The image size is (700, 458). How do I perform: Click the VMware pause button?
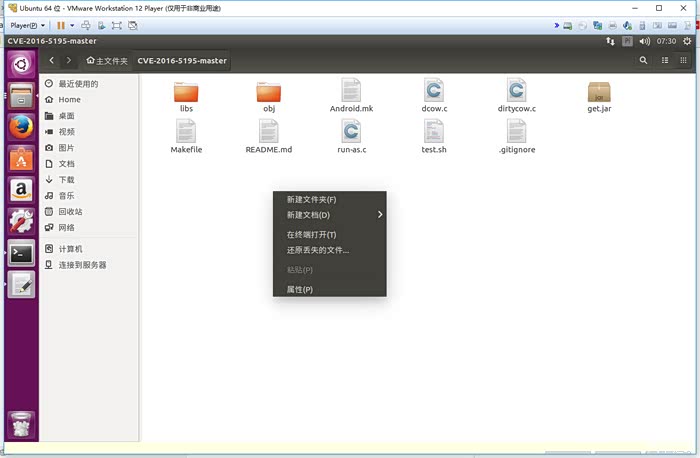tap(61, 25)
